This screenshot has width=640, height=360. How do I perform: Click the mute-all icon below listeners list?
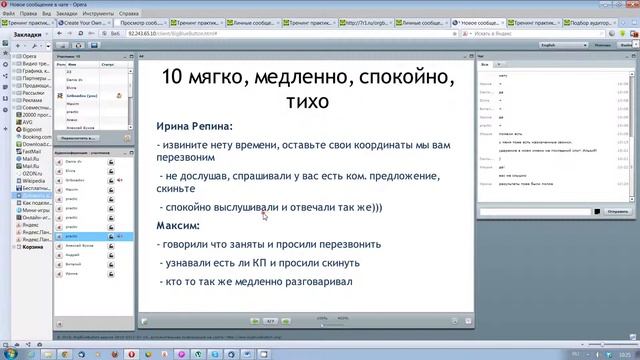click(x=60, y=324)
